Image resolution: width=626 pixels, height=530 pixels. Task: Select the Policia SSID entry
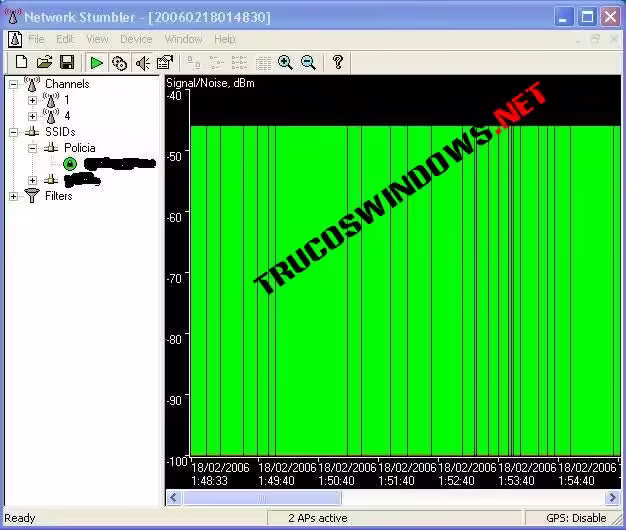point(80,148)
